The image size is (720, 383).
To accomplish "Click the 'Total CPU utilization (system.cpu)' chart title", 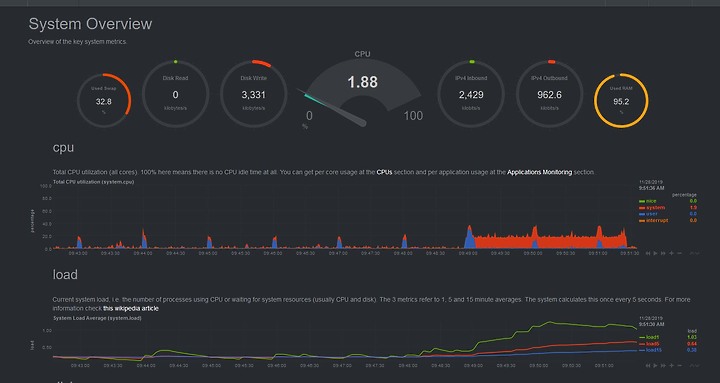I will pyautogui.click(x=94, y=182).
